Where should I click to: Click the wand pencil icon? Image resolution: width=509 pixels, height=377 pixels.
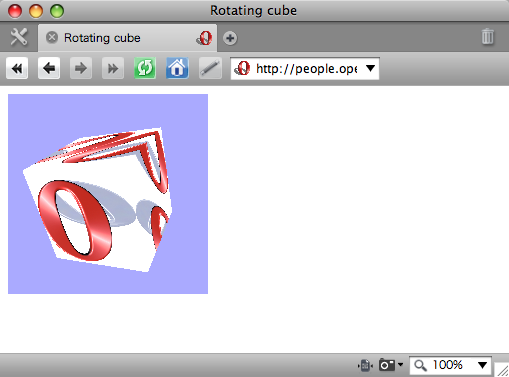point(210,68)
